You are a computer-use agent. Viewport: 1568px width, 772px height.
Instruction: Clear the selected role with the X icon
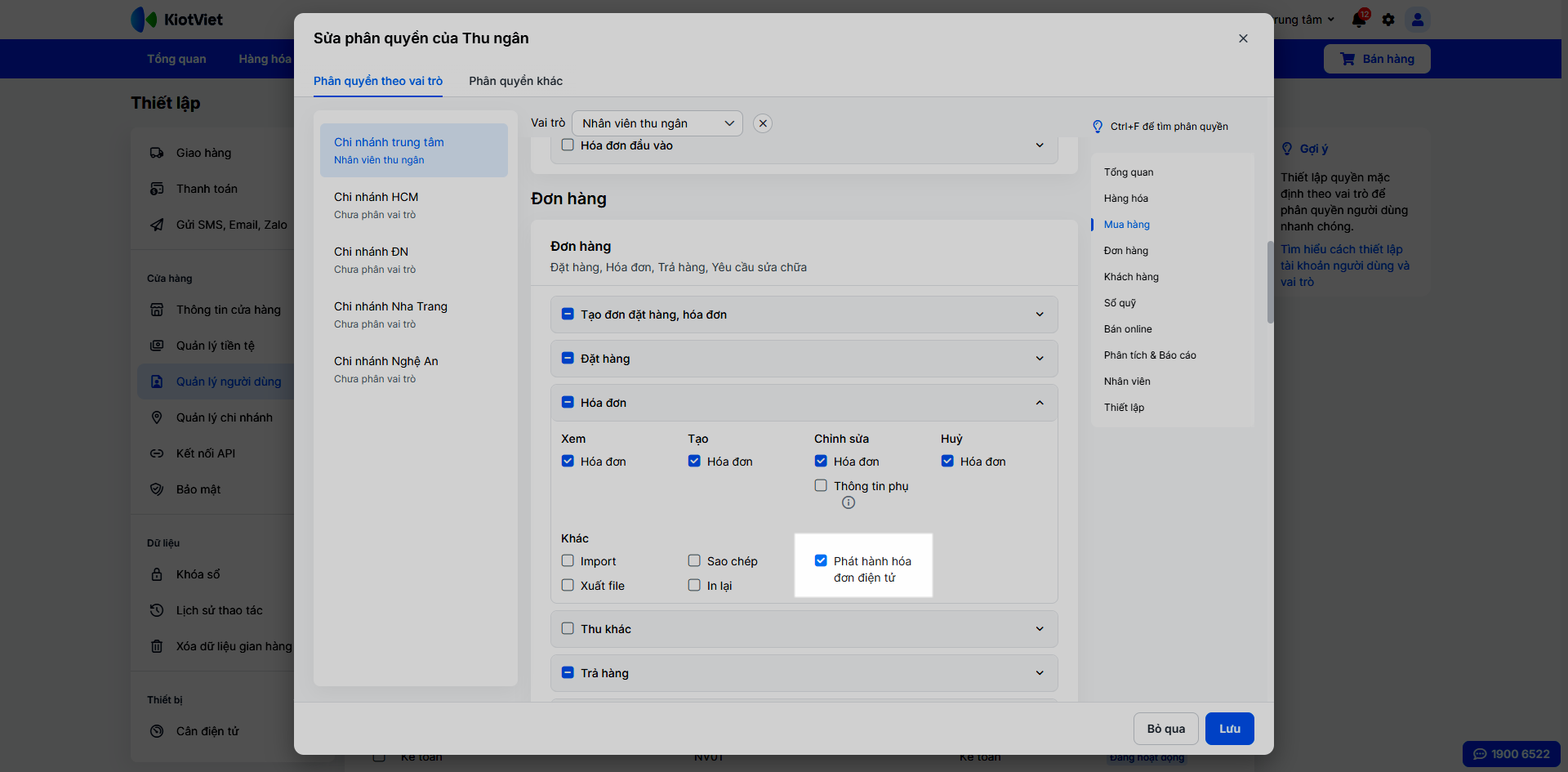pos(763,123)
